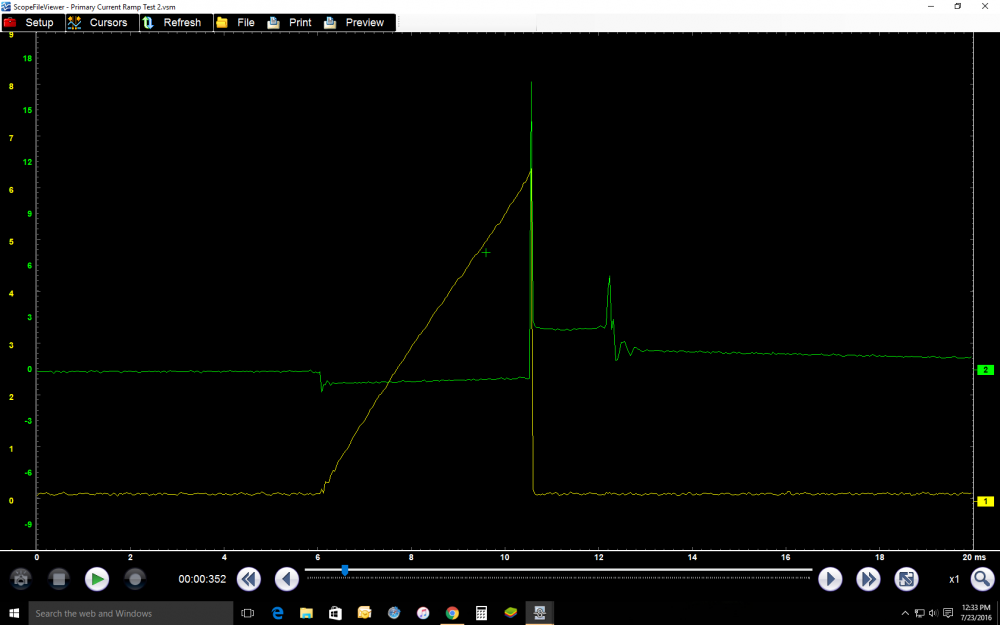Click the Refresh toolbar button
The width and height of the screenshot is (1000, 625).
[172, 22]
